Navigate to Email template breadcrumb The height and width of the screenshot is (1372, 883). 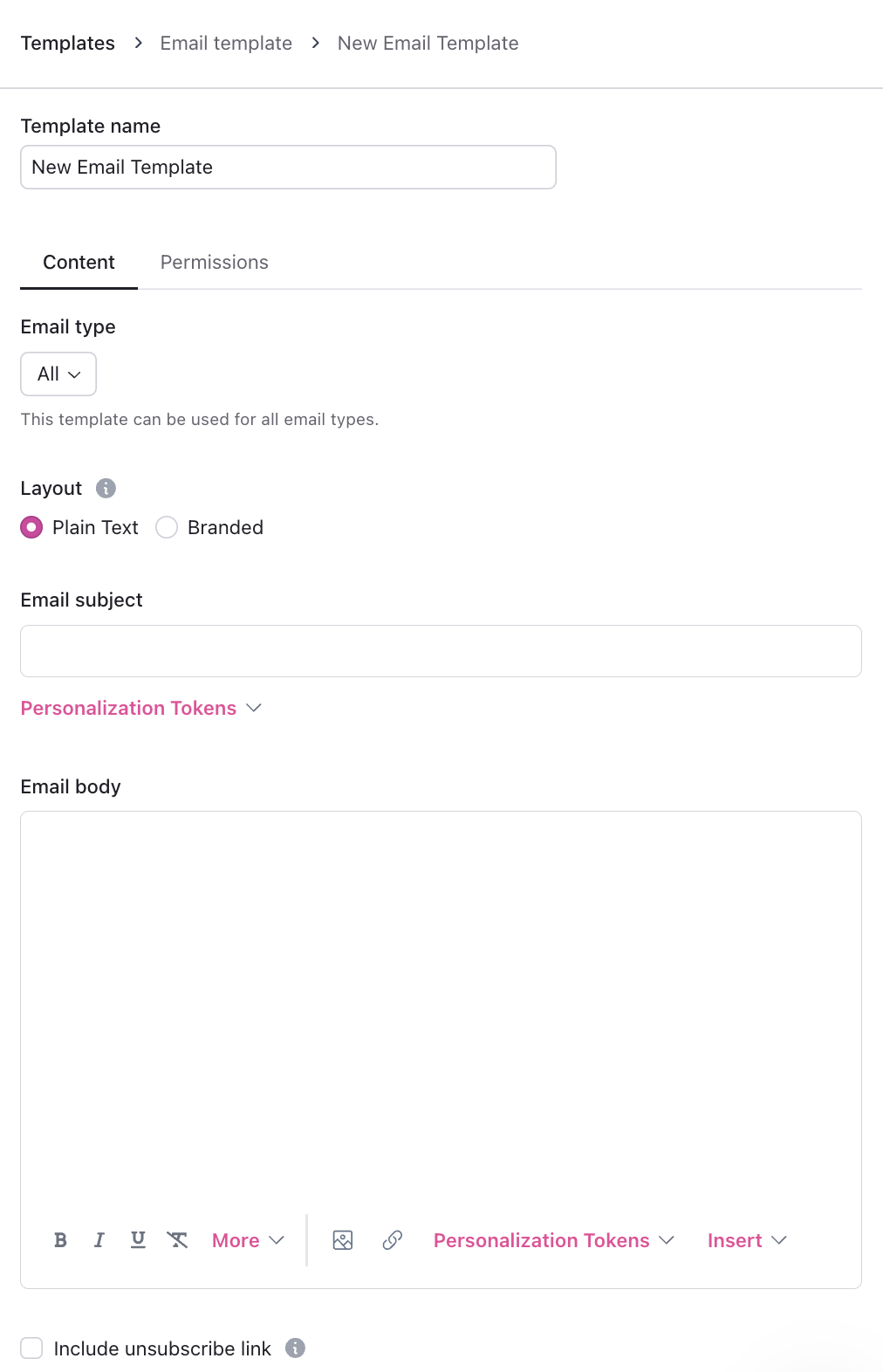pos(226,44)
